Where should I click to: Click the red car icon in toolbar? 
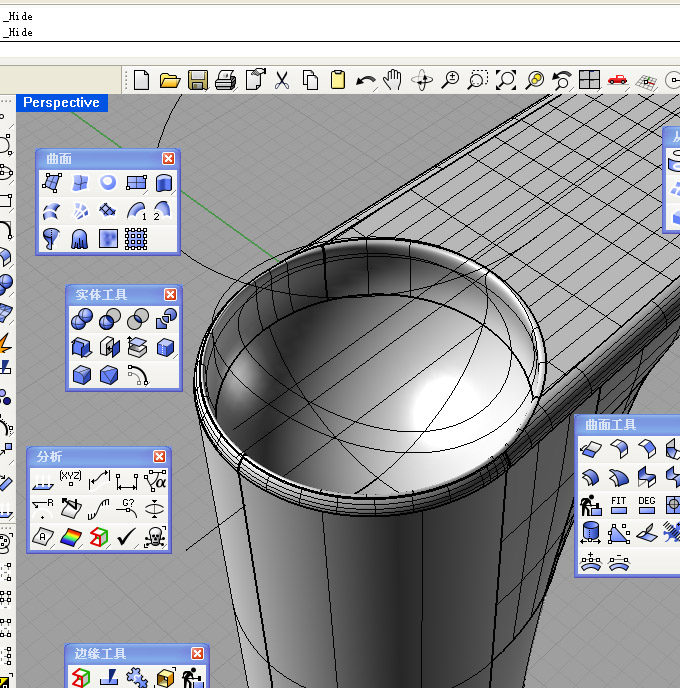pyautogui.click(x=617, y=80)
